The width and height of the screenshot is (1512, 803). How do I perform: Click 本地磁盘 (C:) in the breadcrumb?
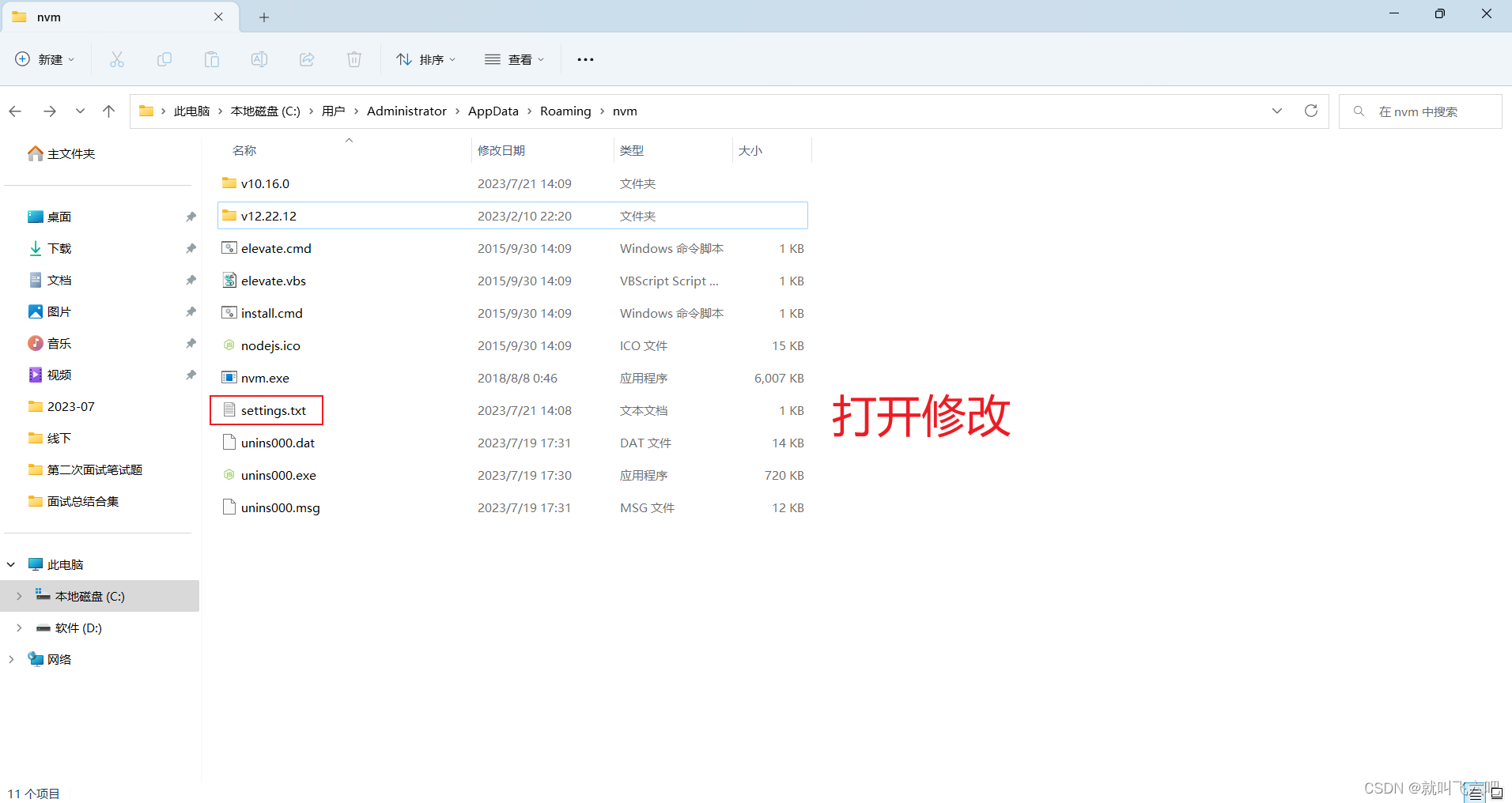[266, 111]
